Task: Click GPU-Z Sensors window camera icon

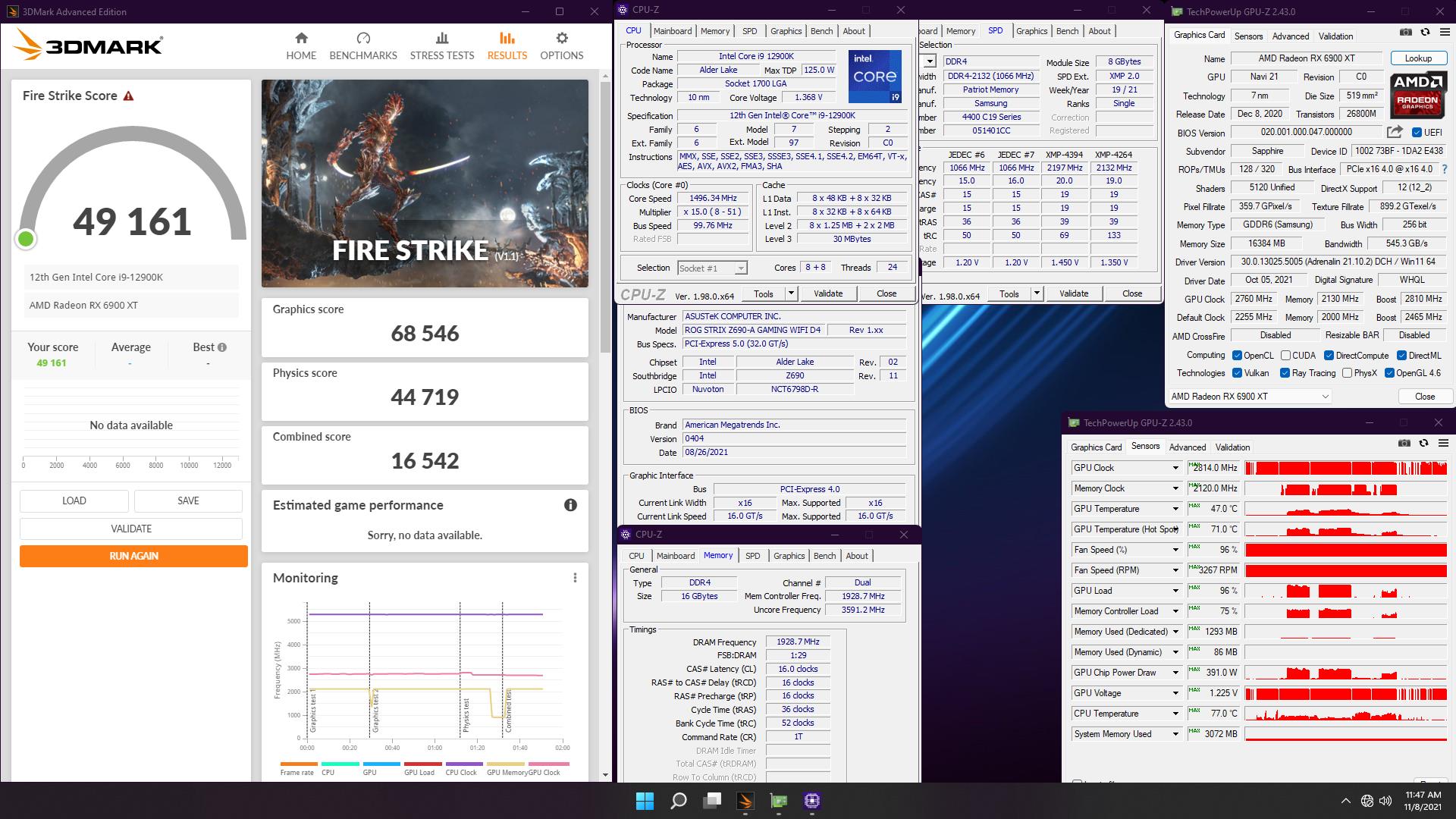Action: (x=1404, y=444)
